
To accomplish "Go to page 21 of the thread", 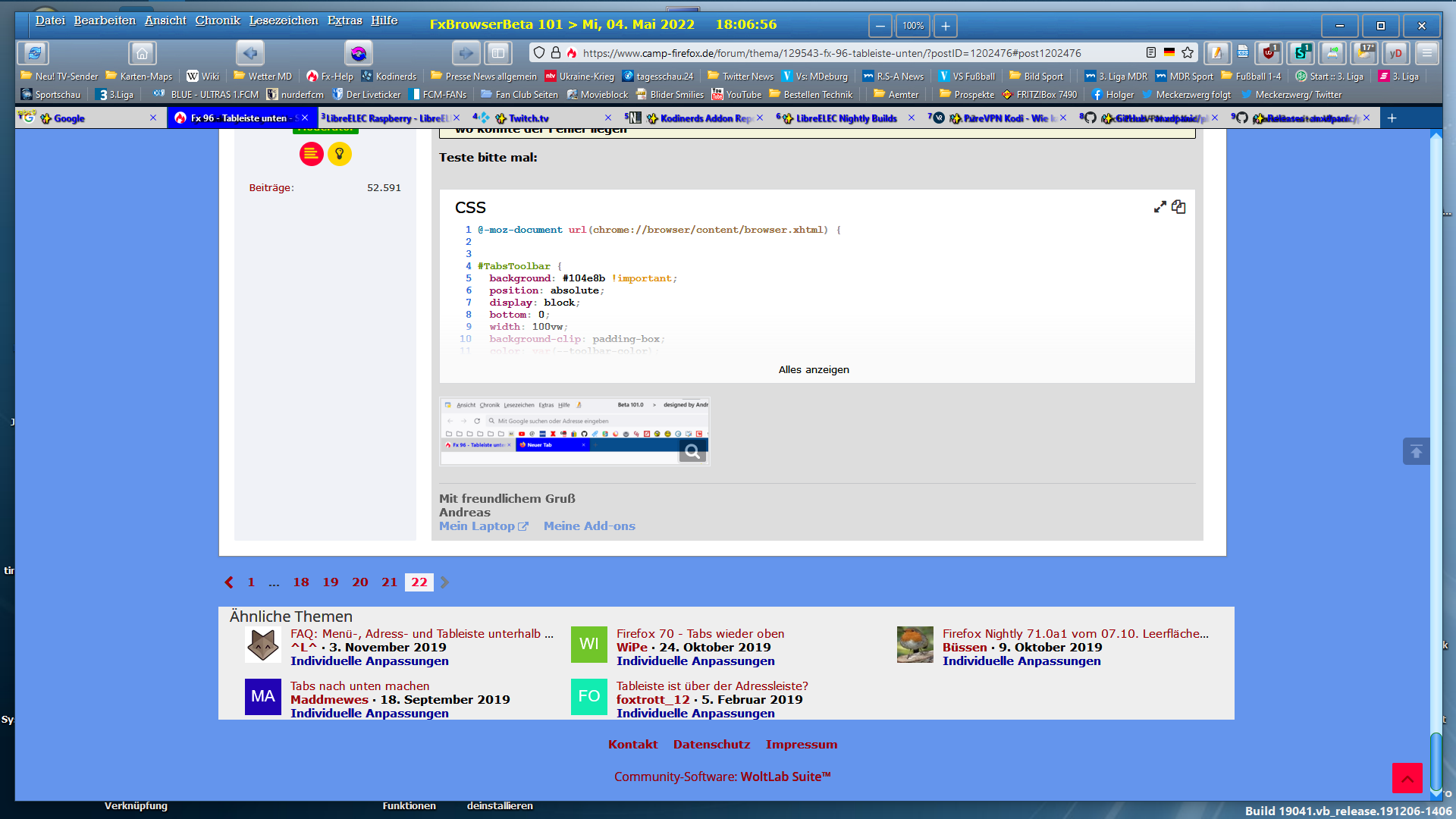I will click(389, 582).
